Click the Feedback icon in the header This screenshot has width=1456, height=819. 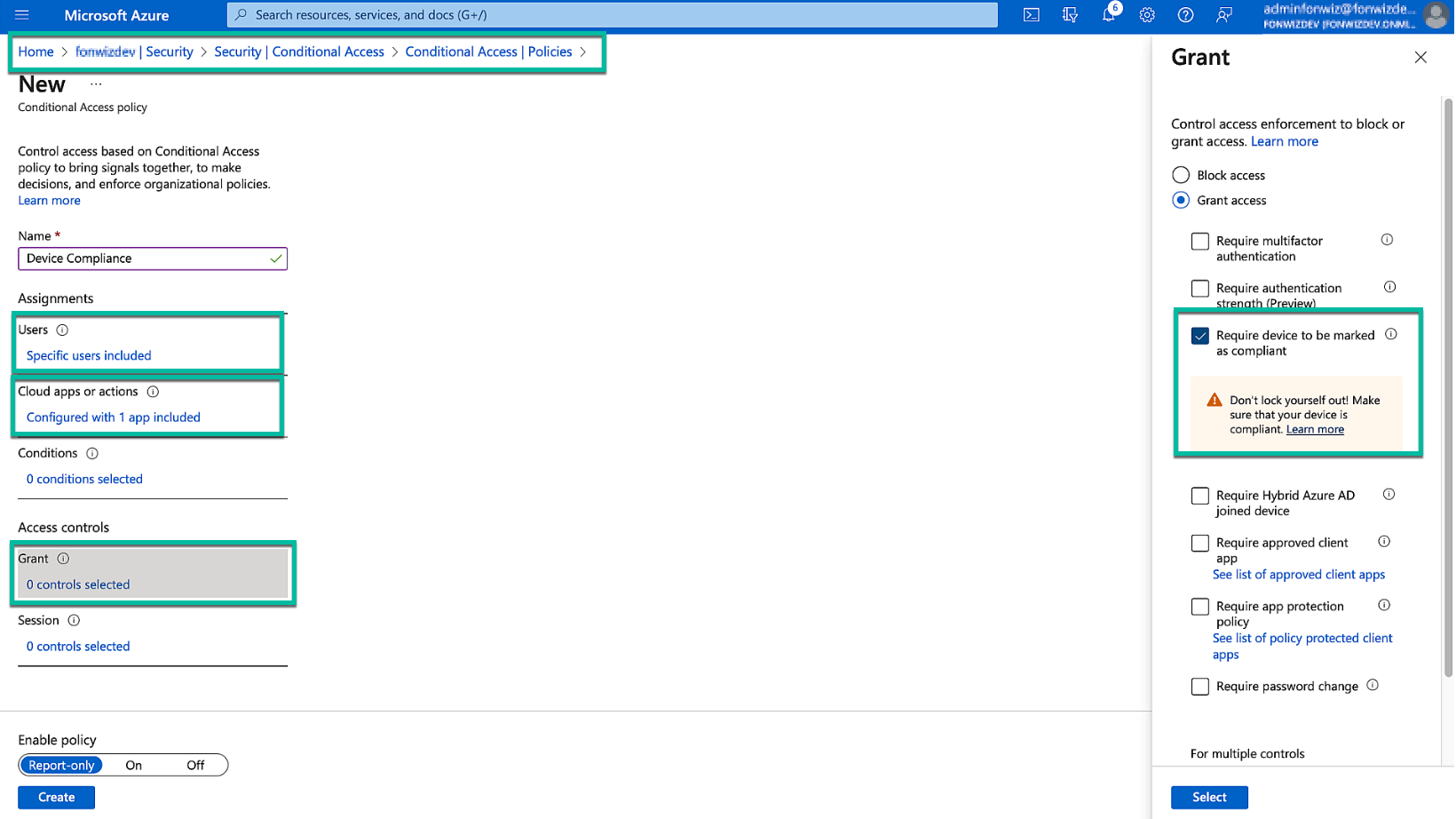pos(1224,15)
